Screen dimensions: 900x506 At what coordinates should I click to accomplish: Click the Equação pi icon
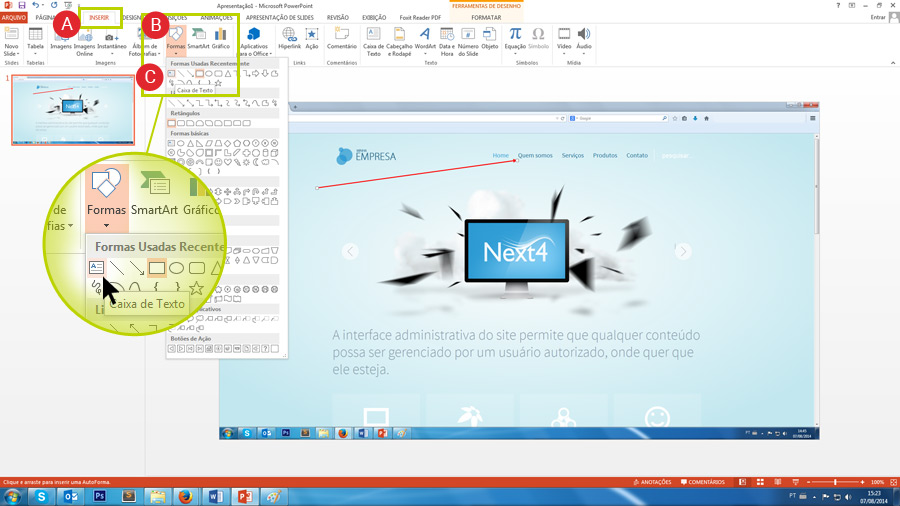coord(515,37)
